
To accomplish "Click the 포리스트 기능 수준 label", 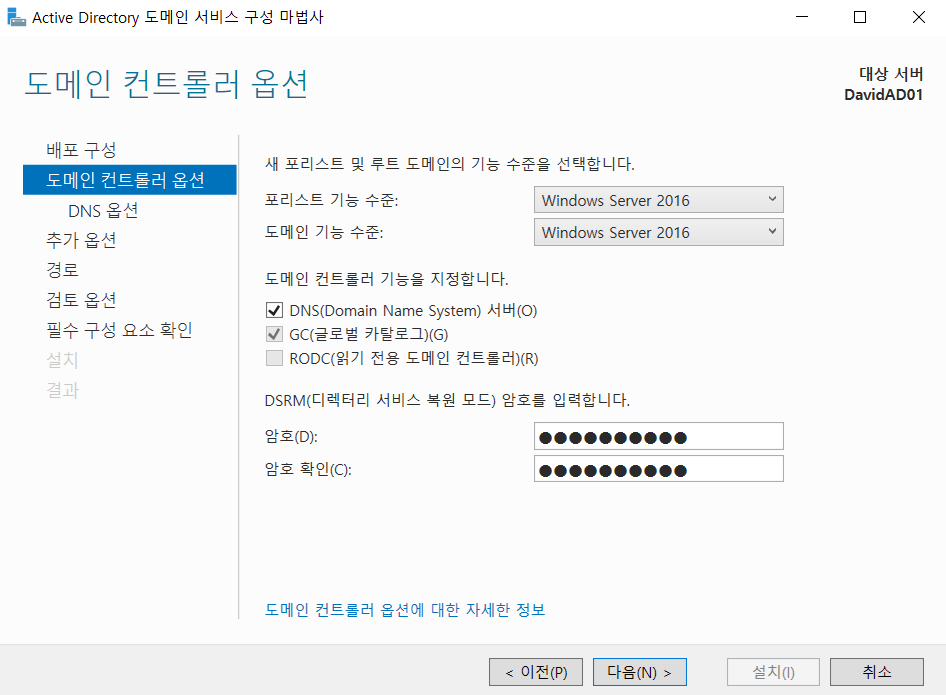I will pyautogui.click(x=331, y=200).
